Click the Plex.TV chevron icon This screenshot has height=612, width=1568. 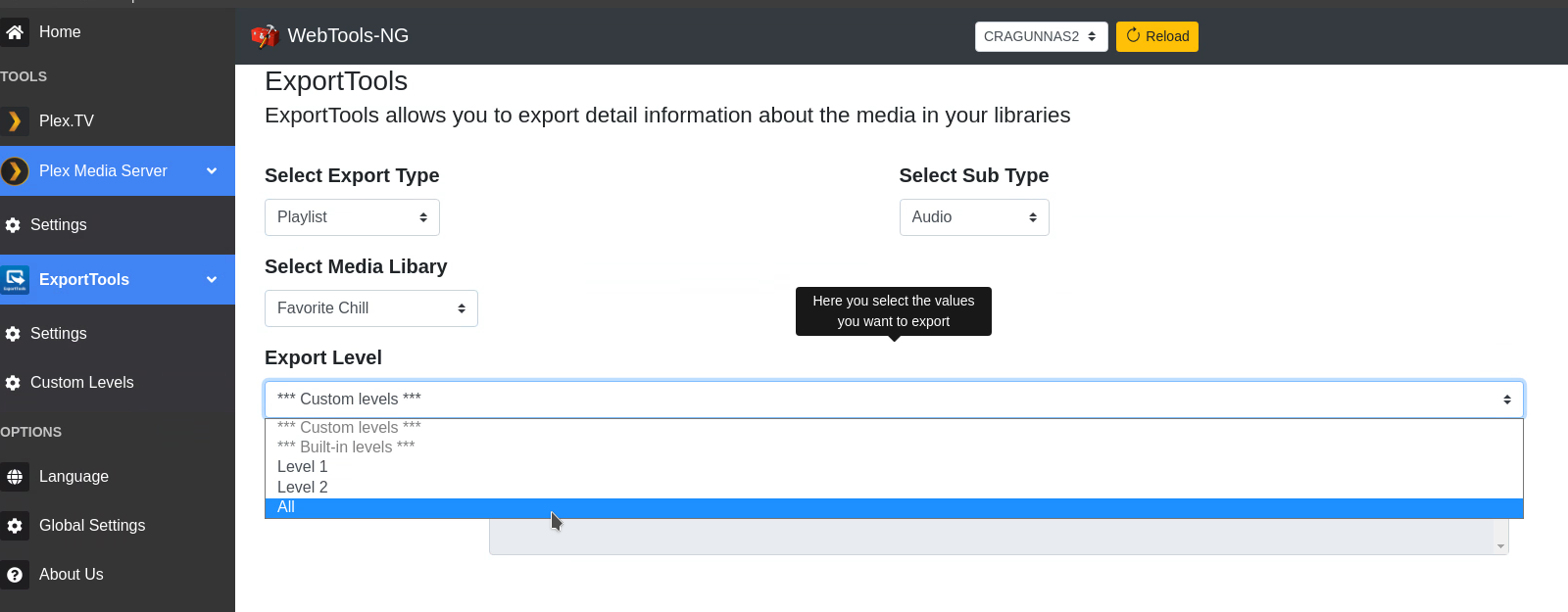click(x=15, y=121)
